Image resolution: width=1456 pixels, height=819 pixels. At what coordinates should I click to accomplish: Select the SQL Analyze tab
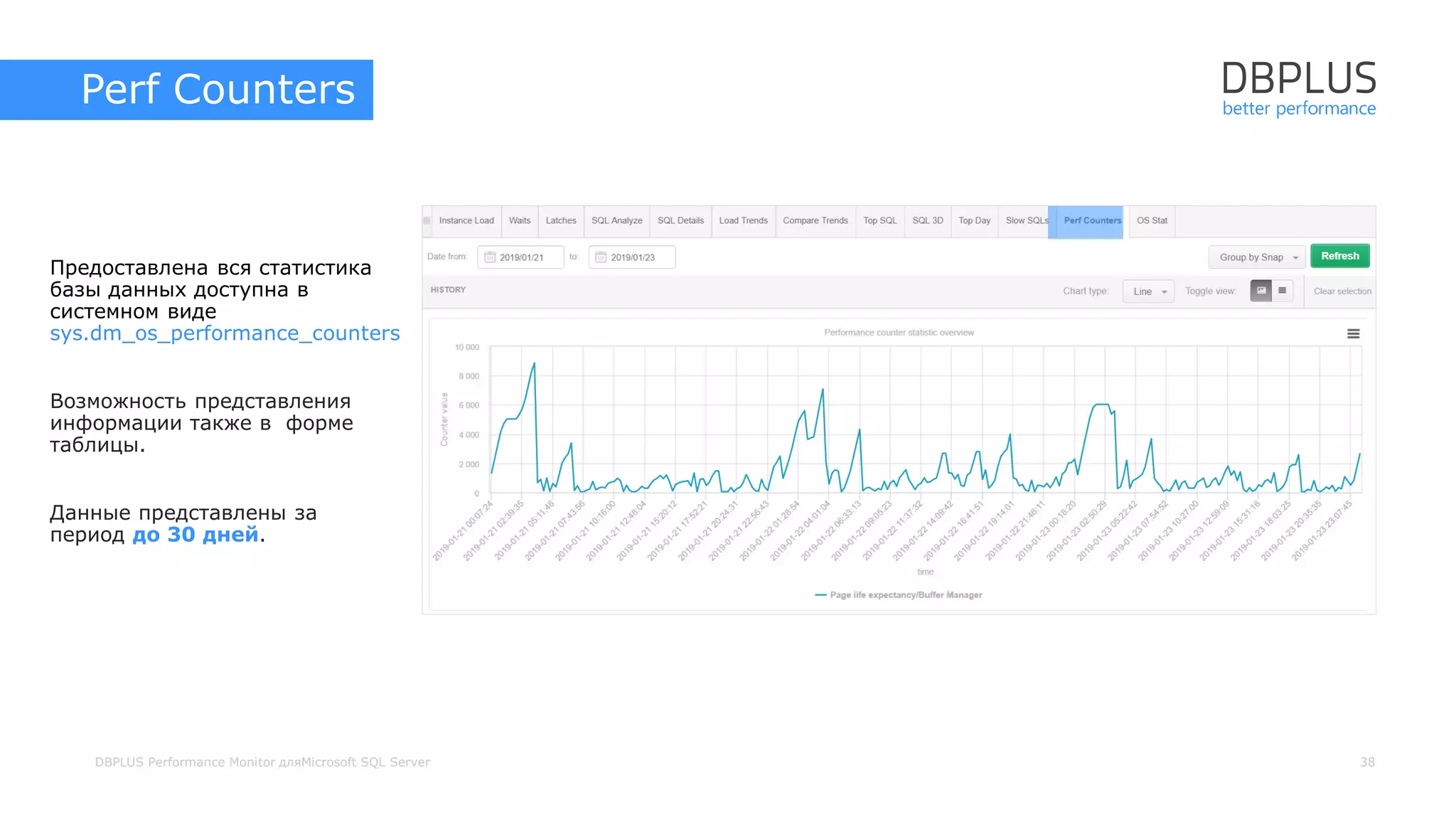(x=616, y=221)
